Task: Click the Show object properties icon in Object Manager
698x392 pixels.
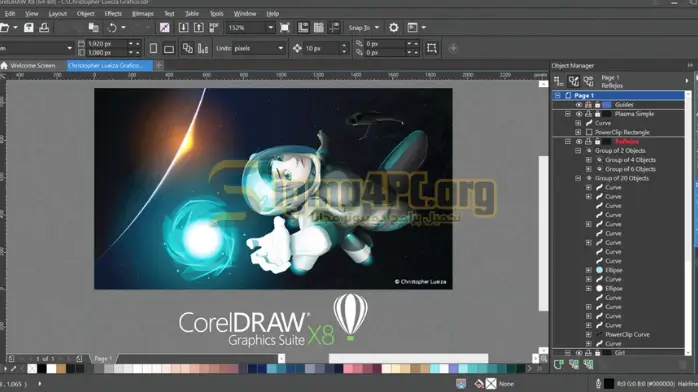Action: (558, 81)
